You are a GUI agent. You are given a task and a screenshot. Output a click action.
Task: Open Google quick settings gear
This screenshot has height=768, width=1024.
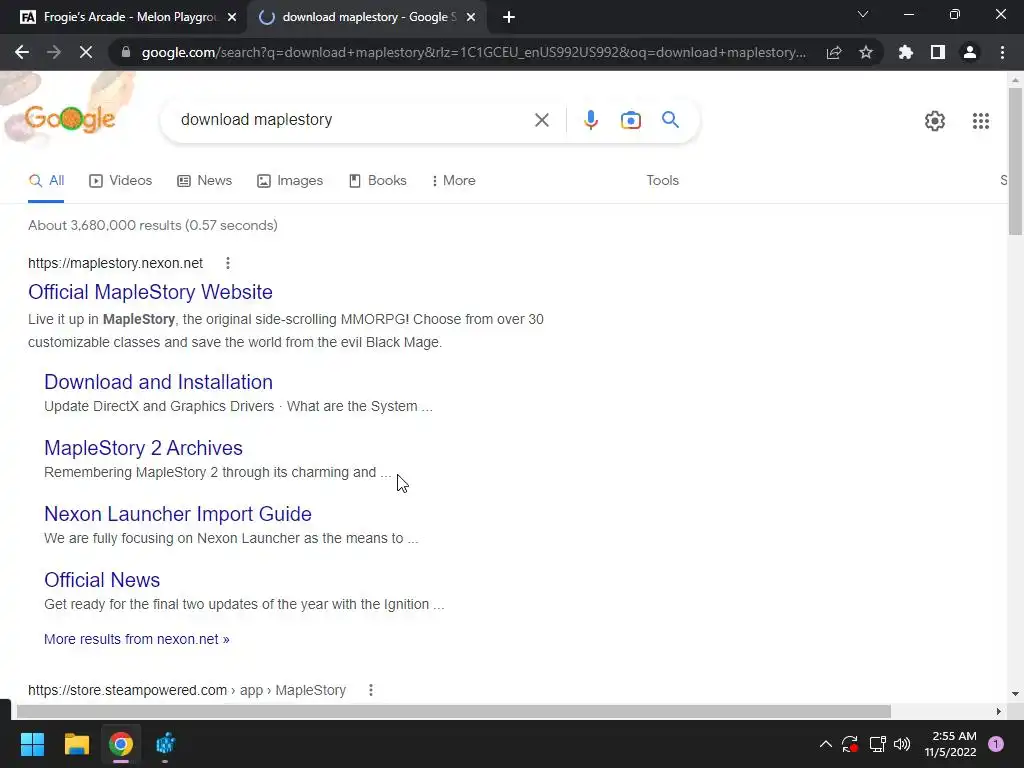pyautogui.click(x=935, y=121)
